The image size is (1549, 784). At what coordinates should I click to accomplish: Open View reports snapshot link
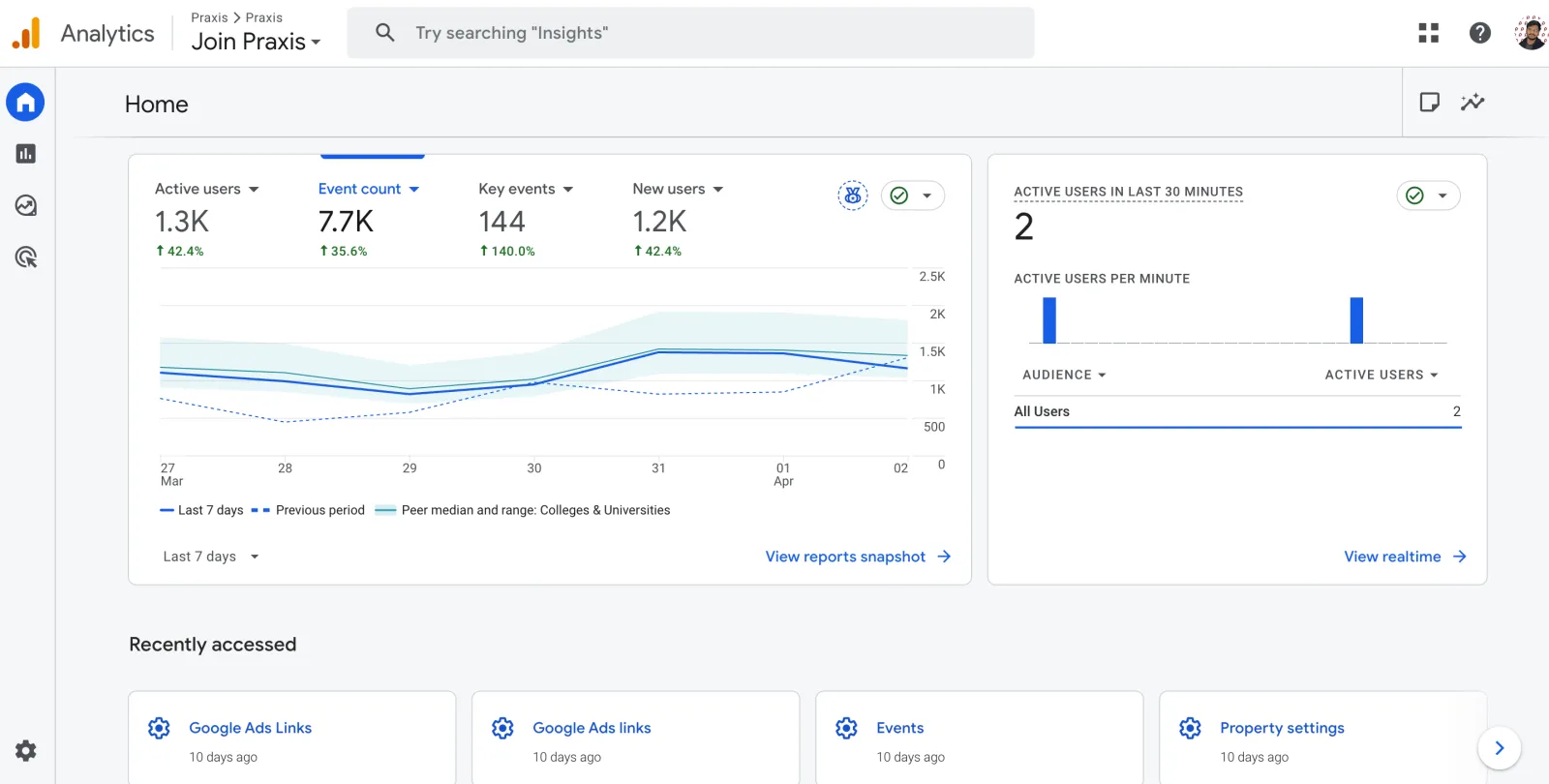(x=858, y=557)
